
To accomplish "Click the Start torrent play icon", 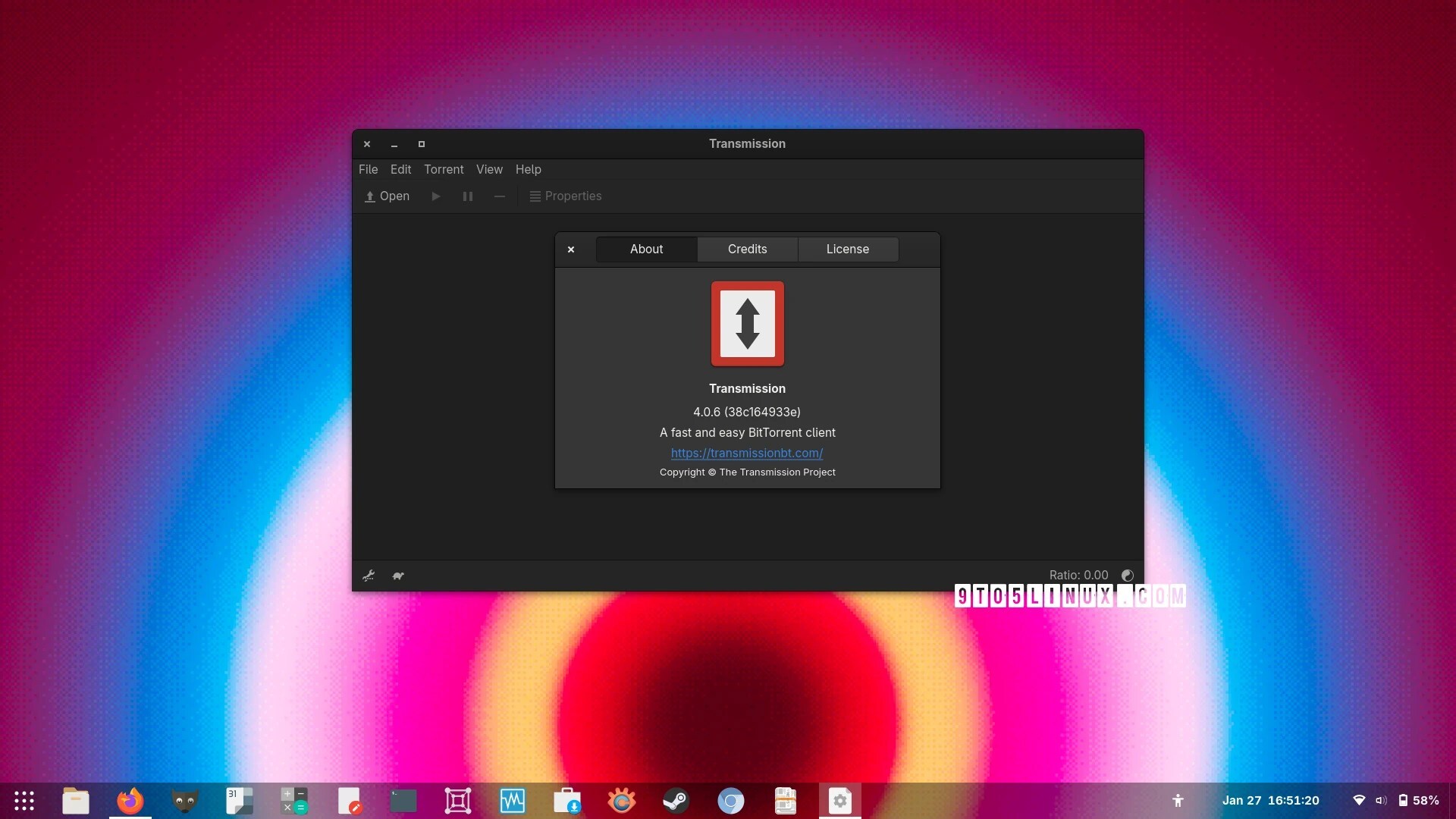I will pyautogui.click(x=435, y=196).
